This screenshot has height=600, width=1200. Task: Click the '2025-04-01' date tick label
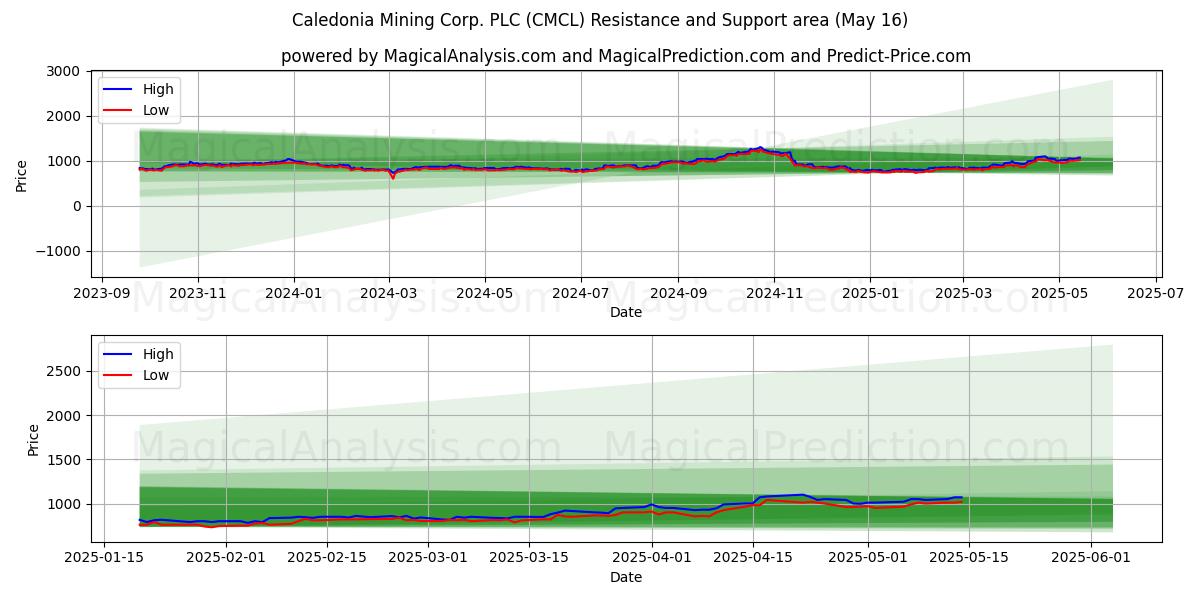[x=652, y=560]
